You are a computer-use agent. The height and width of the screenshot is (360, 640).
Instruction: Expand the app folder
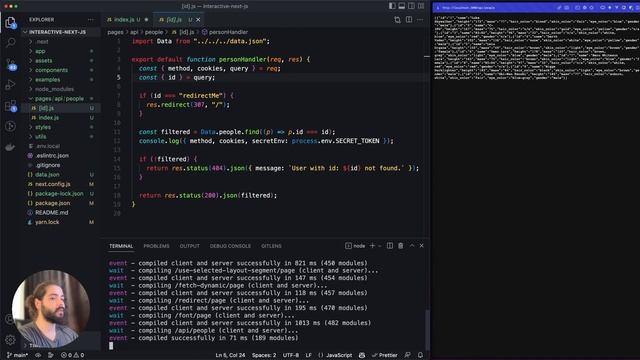(x=40, y=51)
